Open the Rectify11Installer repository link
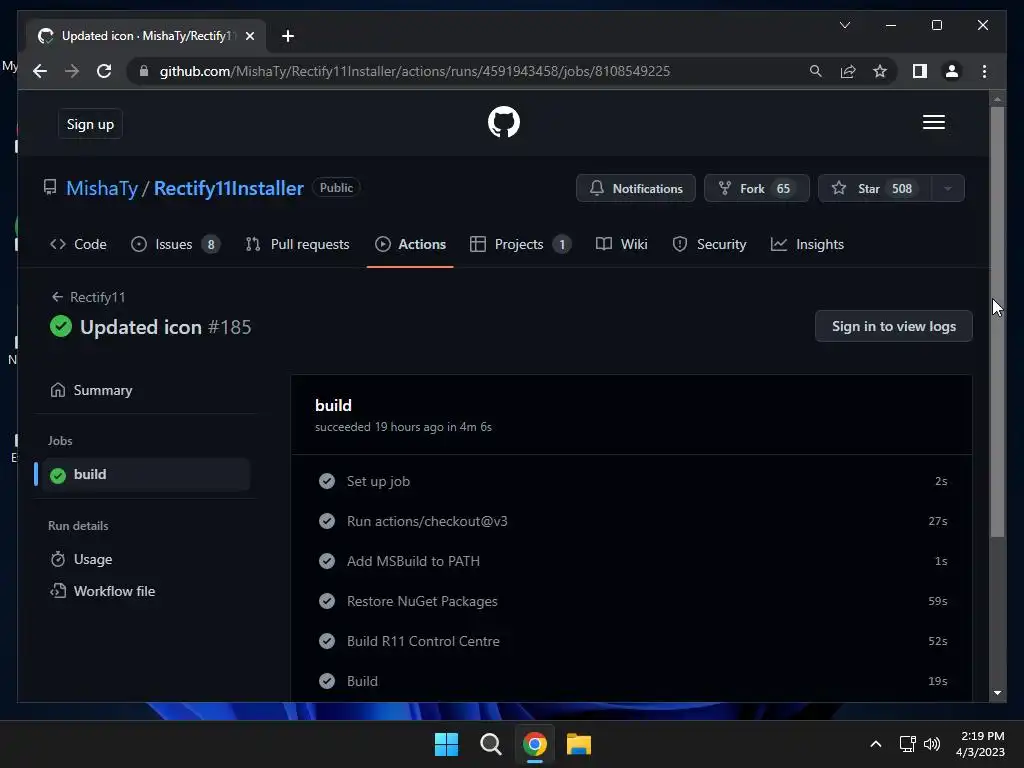 (229, 188)
